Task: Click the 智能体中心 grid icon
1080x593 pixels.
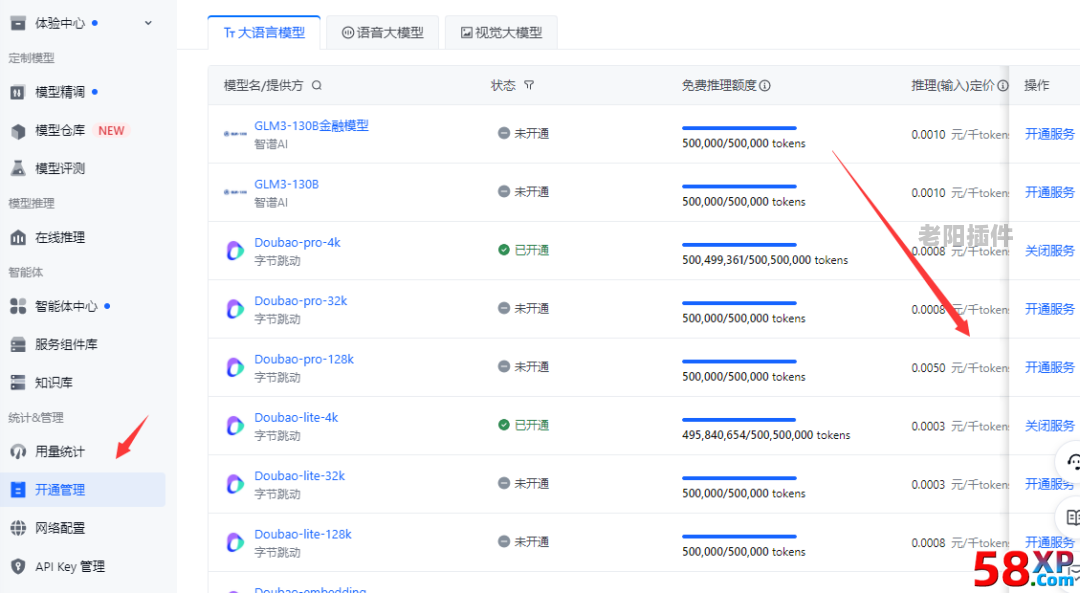Action: pos(18,306)
